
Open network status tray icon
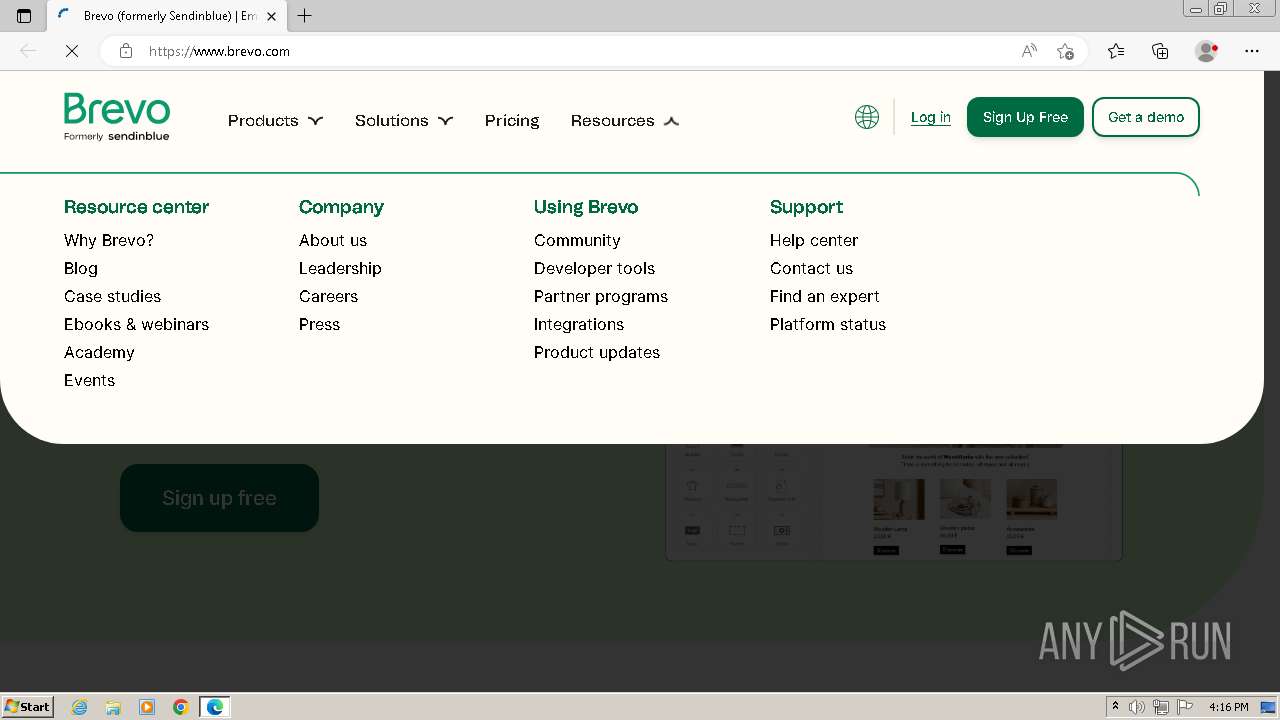coord(1161,707)
